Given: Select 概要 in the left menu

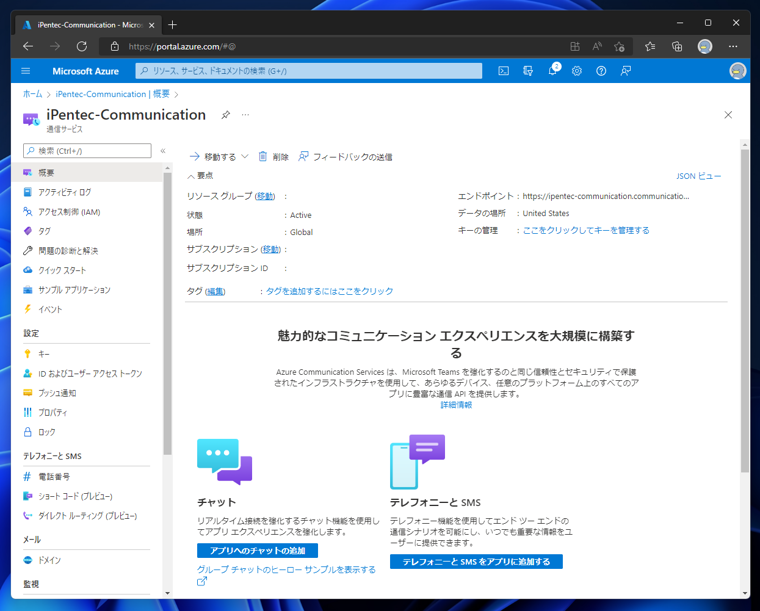Looking at the screenshot, I should [87, 172].
